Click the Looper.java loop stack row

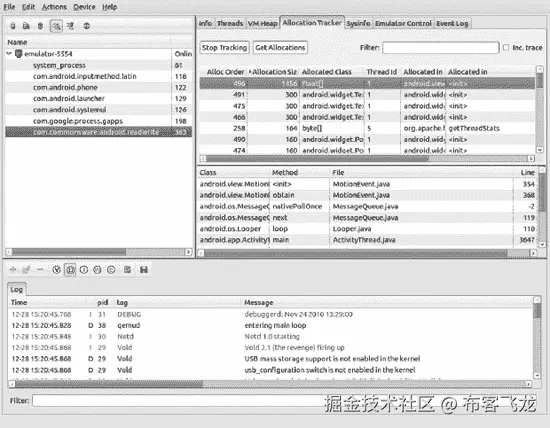coord(367,229)
